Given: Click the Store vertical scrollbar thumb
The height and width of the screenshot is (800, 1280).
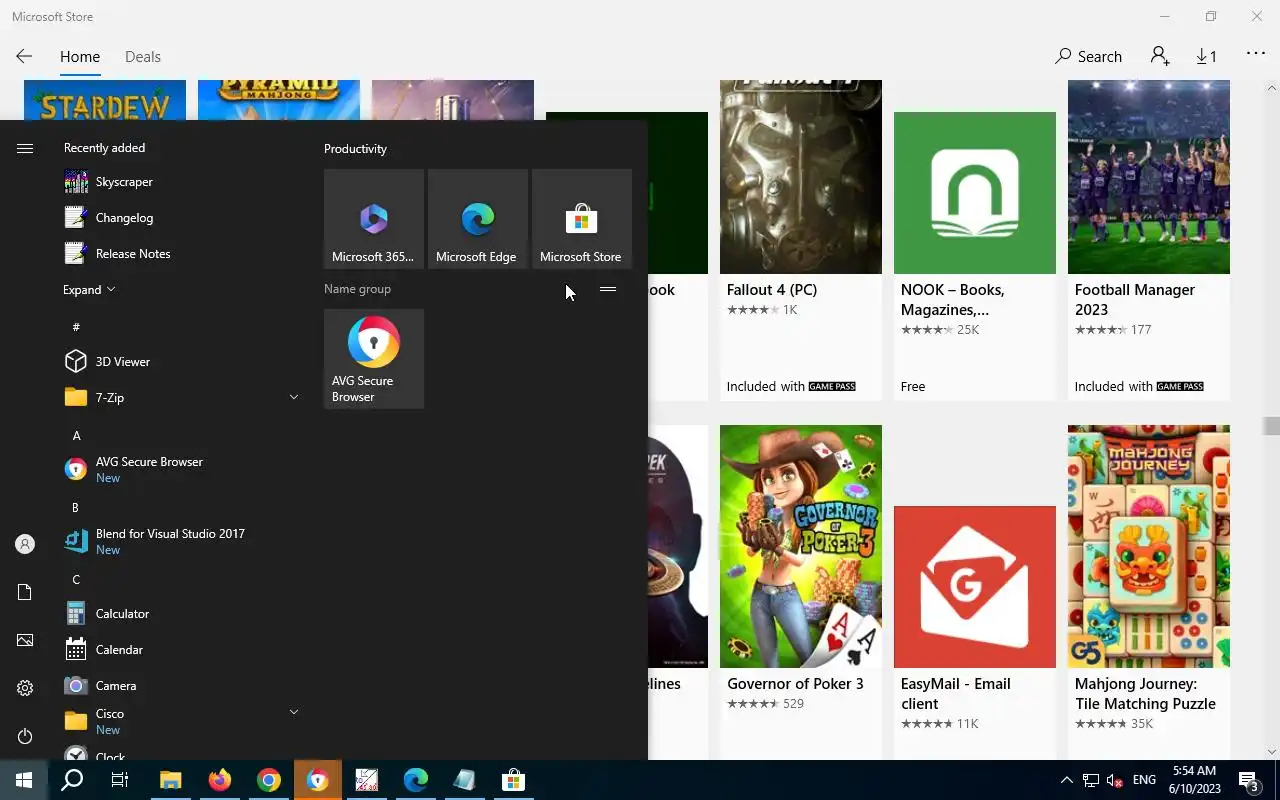Looking at the screenshot, I should point(1271,426).
